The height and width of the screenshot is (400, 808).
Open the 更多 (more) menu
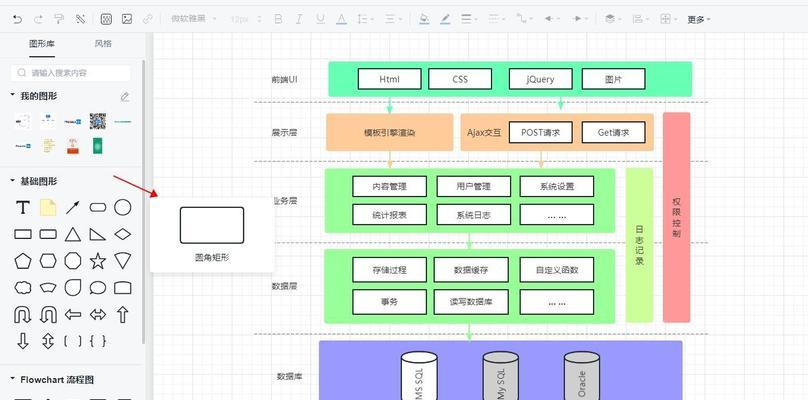[699, 20]
